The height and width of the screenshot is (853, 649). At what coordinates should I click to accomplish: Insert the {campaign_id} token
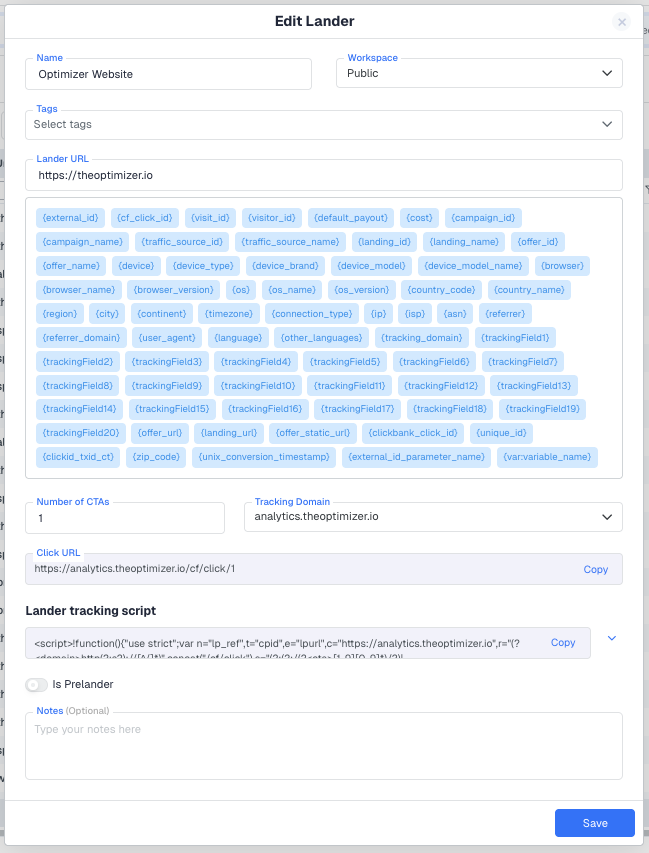483,218
